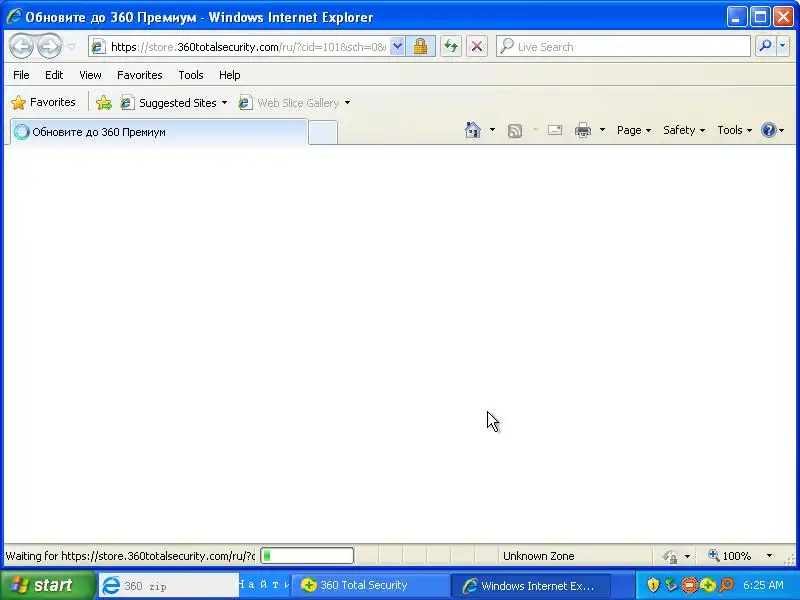Click the Waiting for status bar text

[130, 556]
